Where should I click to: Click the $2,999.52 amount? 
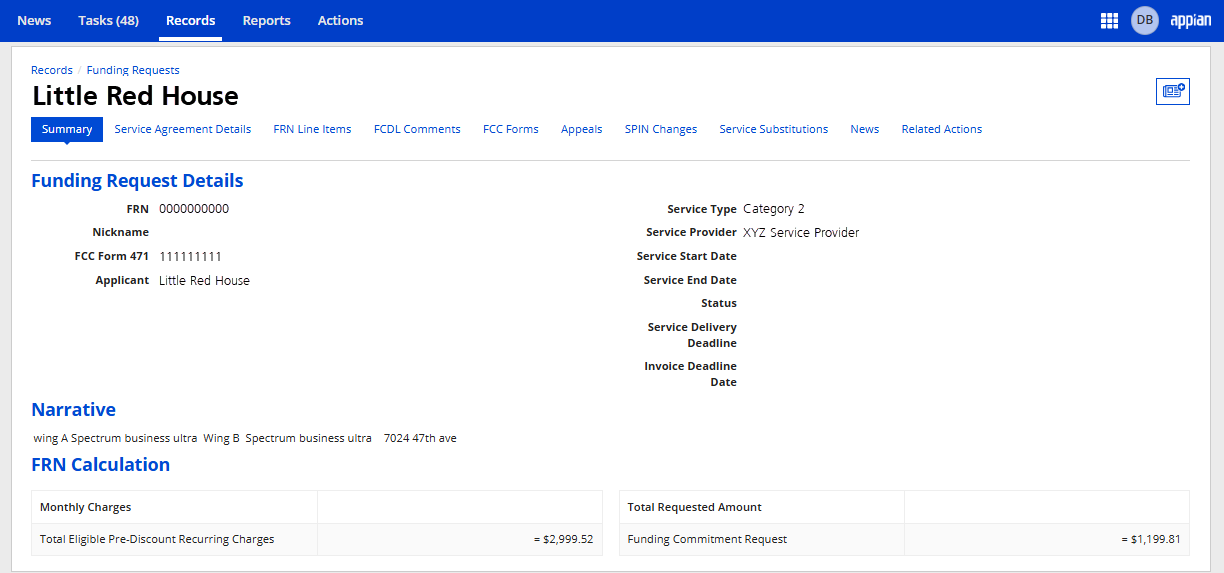pos(563,540)
